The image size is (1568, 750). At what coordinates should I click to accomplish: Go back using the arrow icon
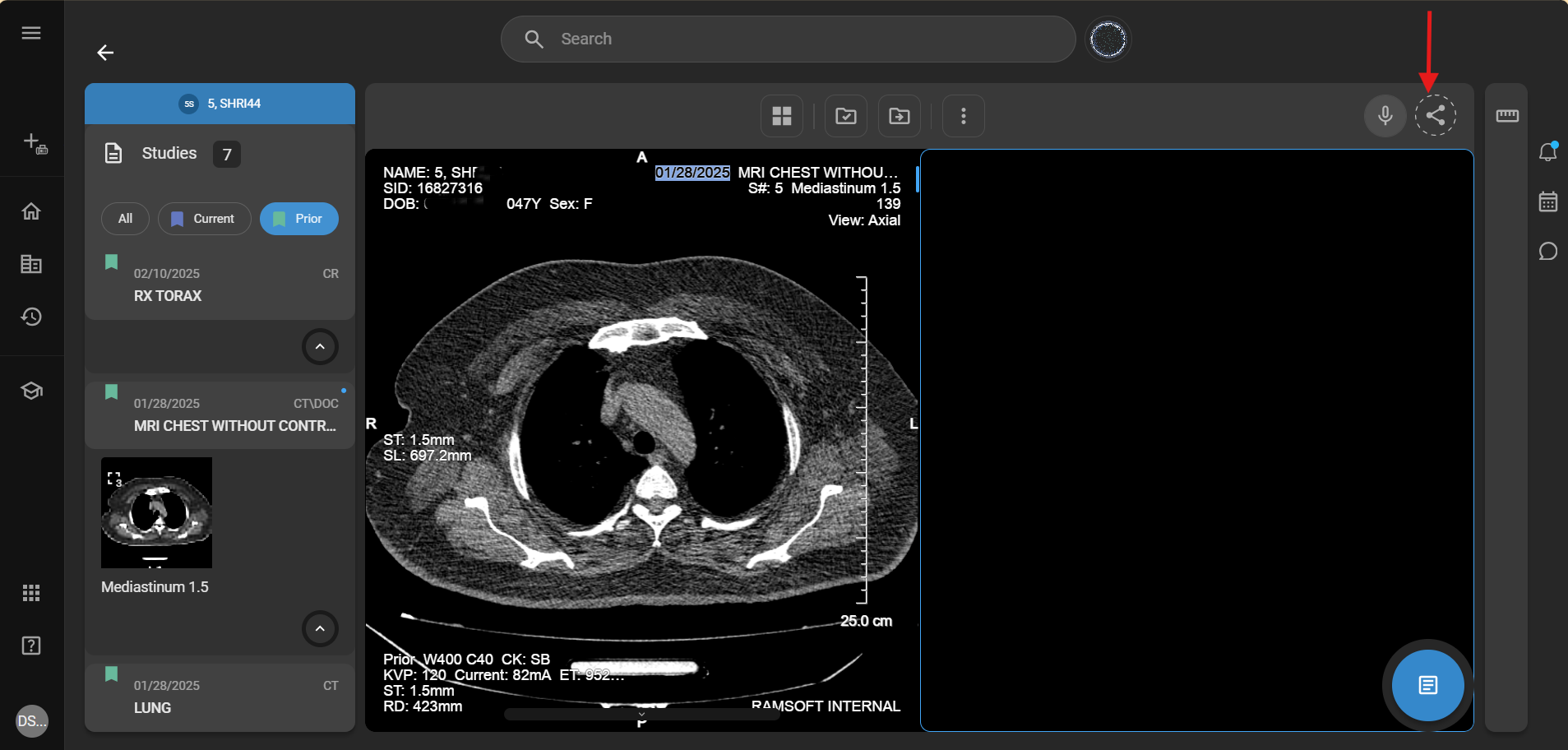105,53
